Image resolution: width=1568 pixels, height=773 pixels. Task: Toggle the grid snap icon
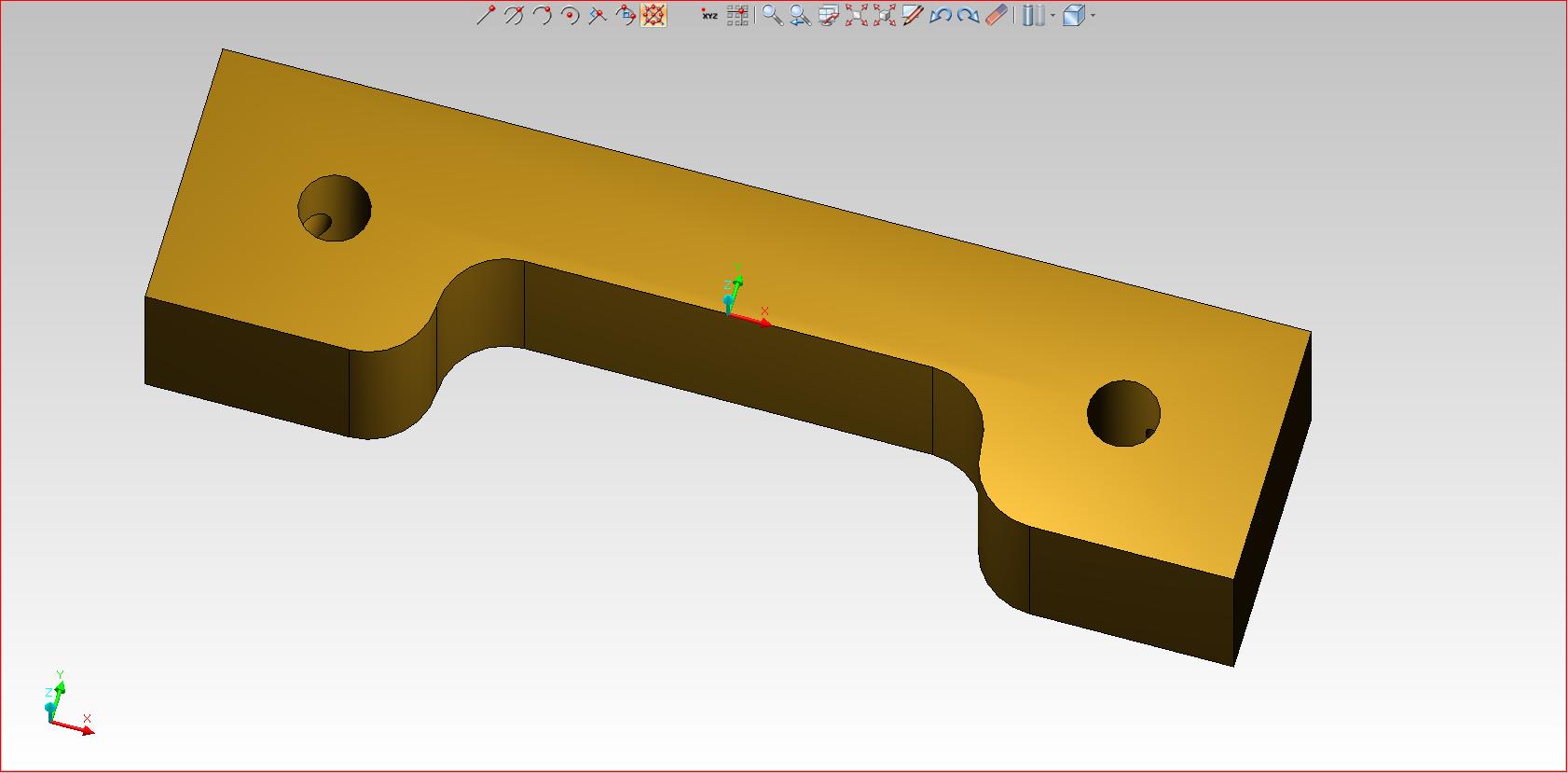tap(737, 15)
